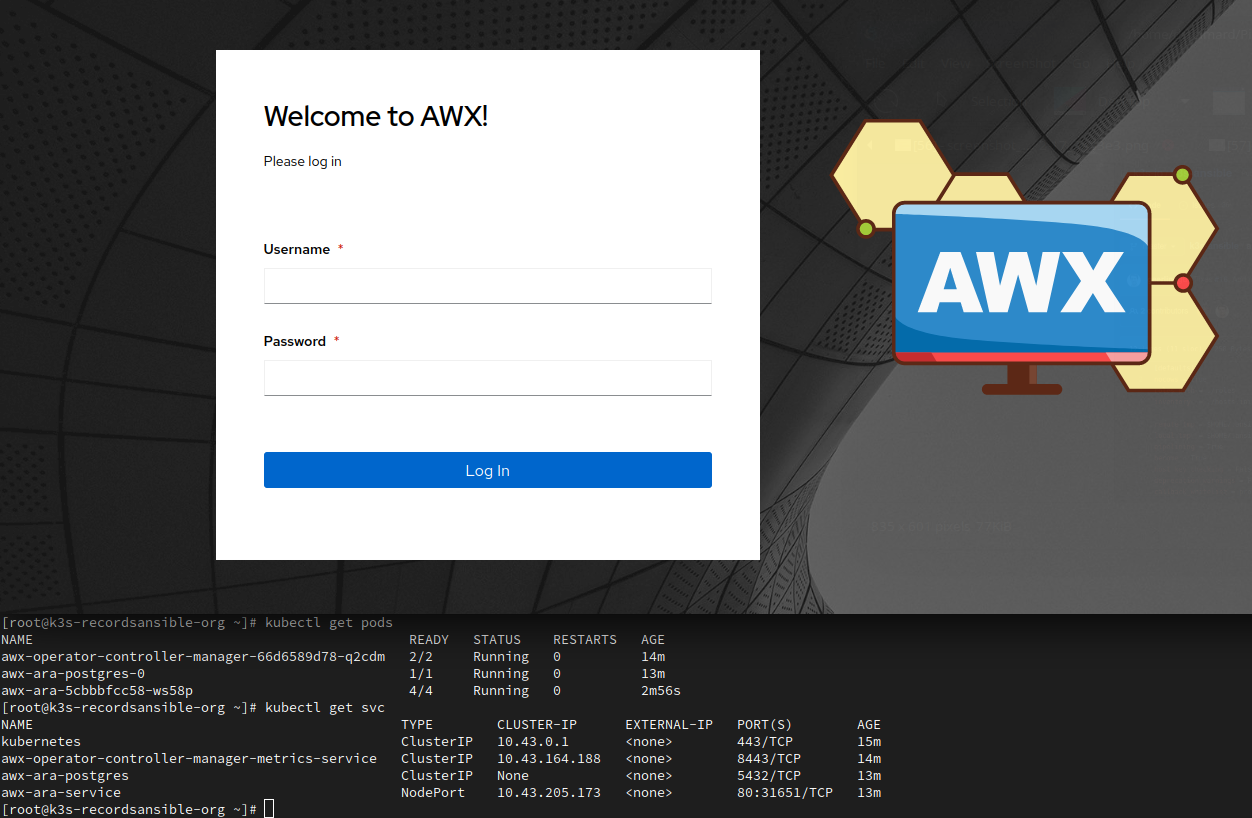
Task: Click the green dot on the upper right hexagon
Action: (1182, 174)
